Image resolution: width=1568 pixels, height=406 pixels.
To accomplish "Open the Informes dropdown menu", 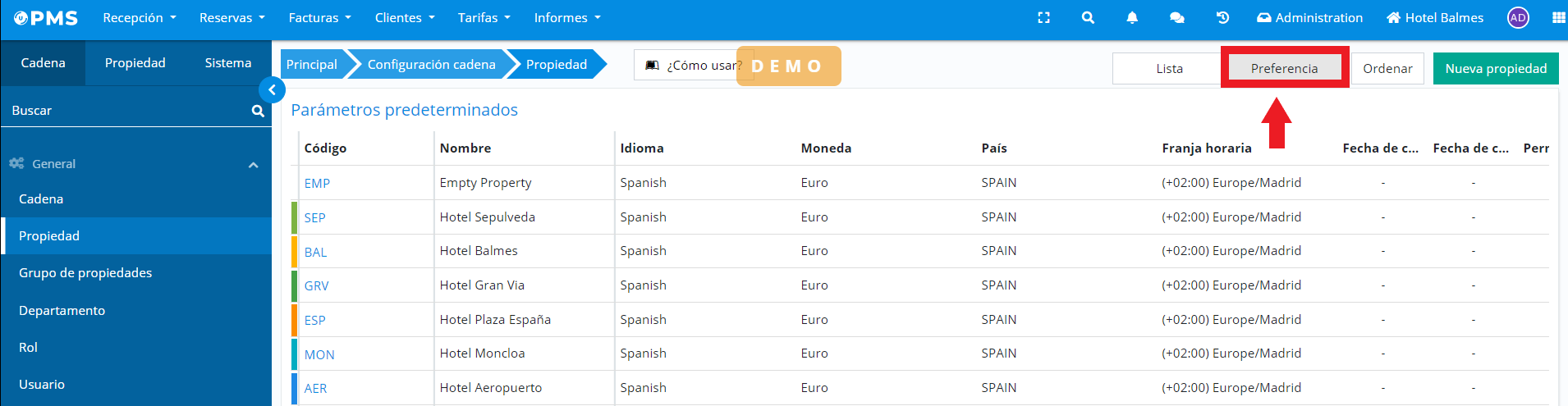I will (x=566, y=18).
